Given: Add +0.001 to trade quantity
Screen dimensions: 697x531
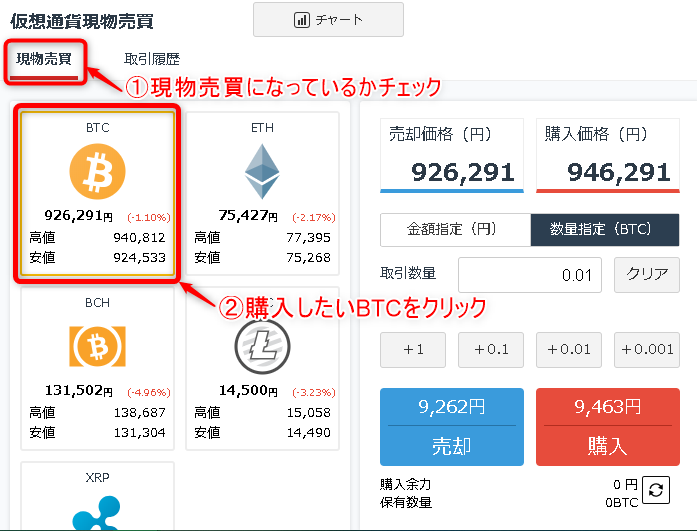Looking at the screenshot, I should [647, 350].
